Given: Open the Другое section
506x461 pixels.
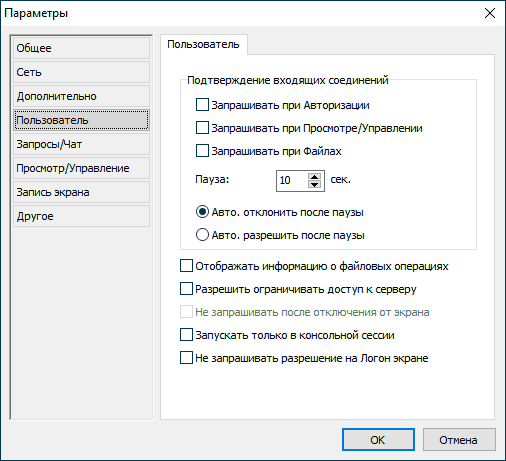Looking at the screenshot, I should pyautogui.click(x=81, y=216).
